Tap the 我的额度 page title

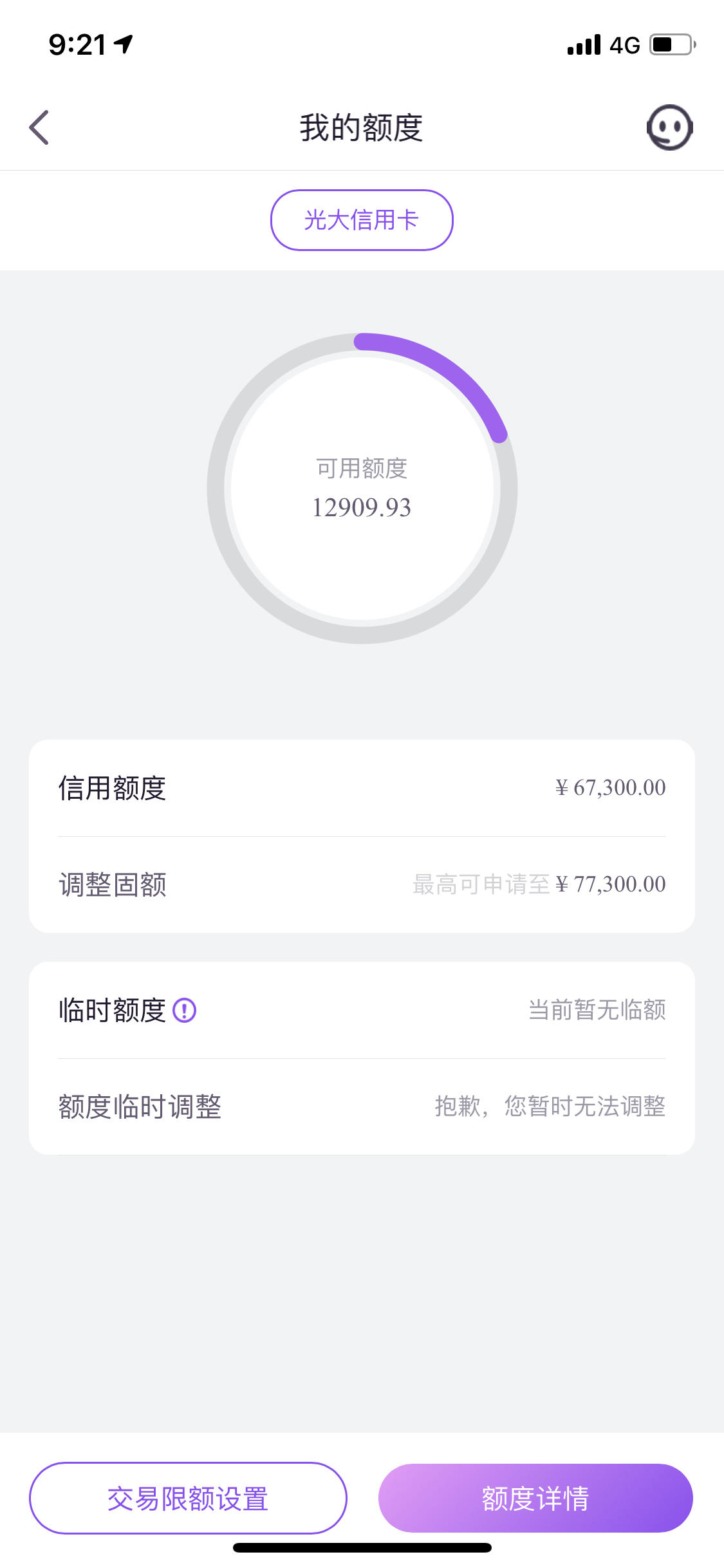click(x=361, y=127)
